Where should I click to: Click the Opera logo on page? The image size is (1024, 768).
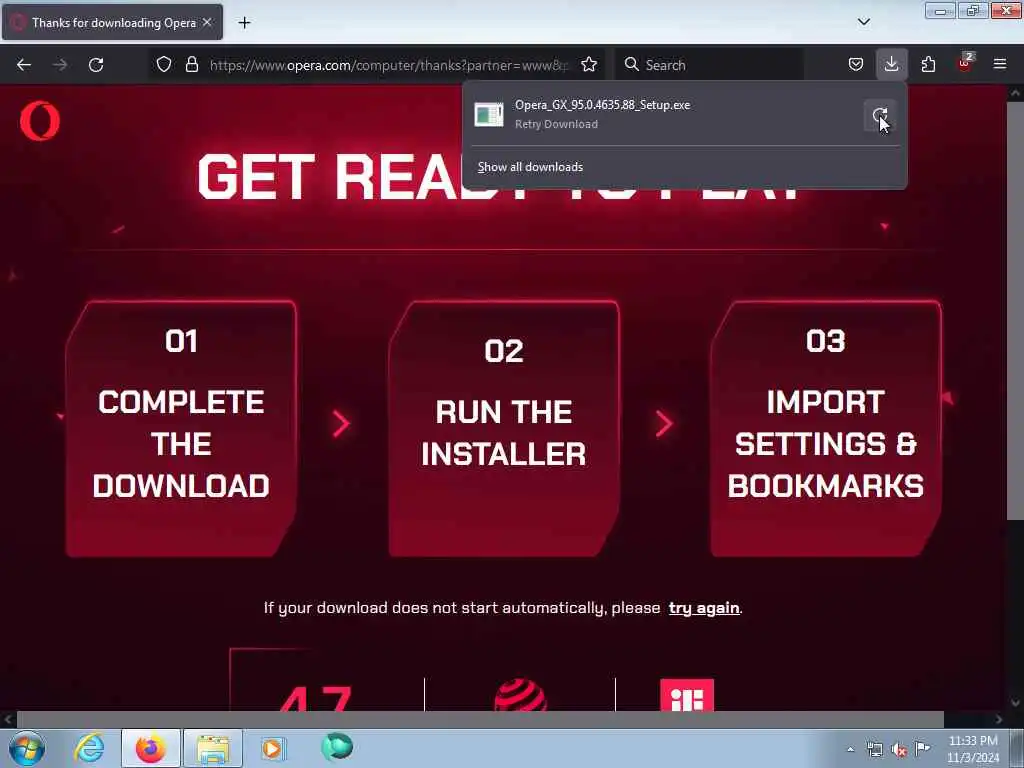pos(40,121)
